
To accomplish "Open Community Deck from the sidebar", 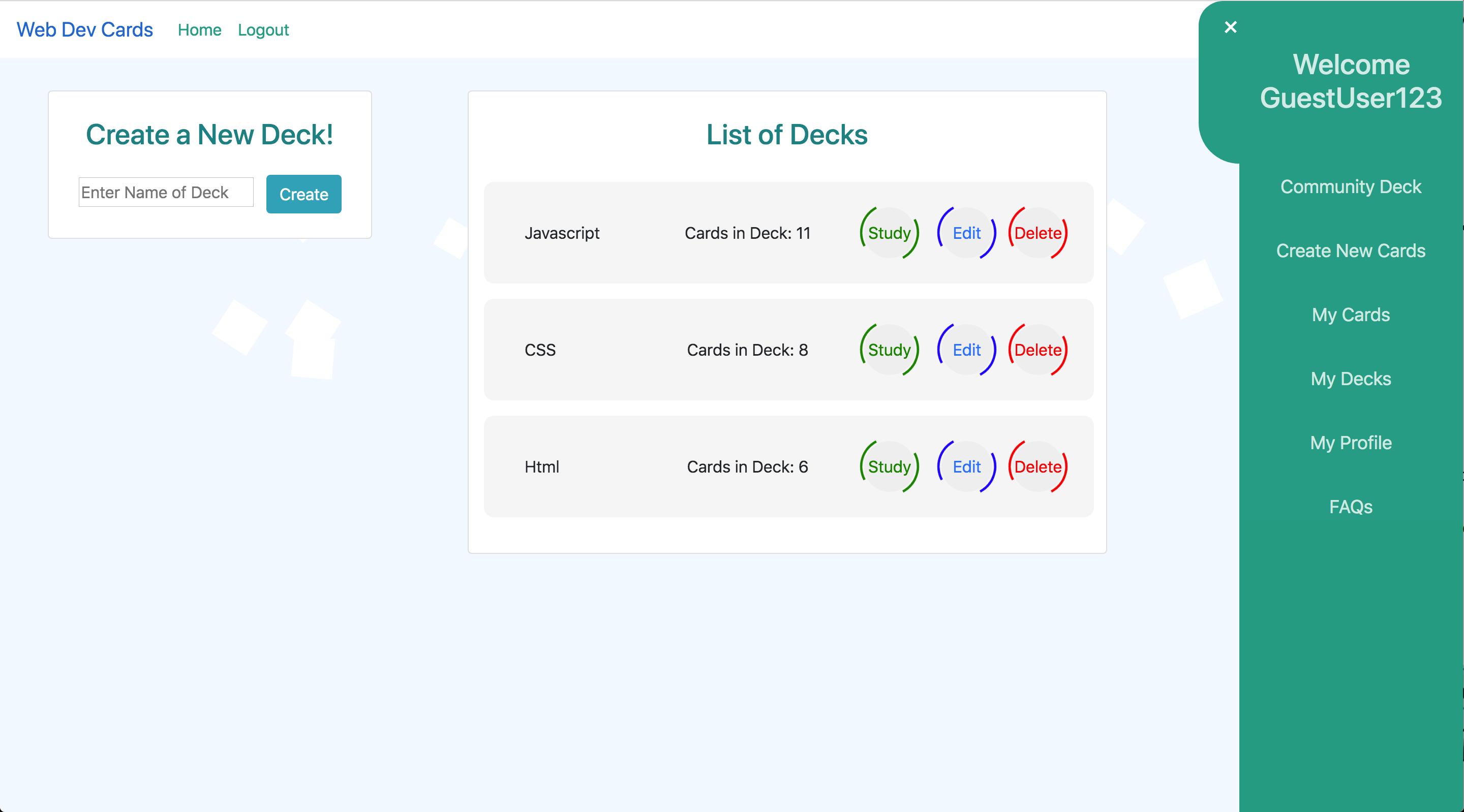I will click(1350, 187).
